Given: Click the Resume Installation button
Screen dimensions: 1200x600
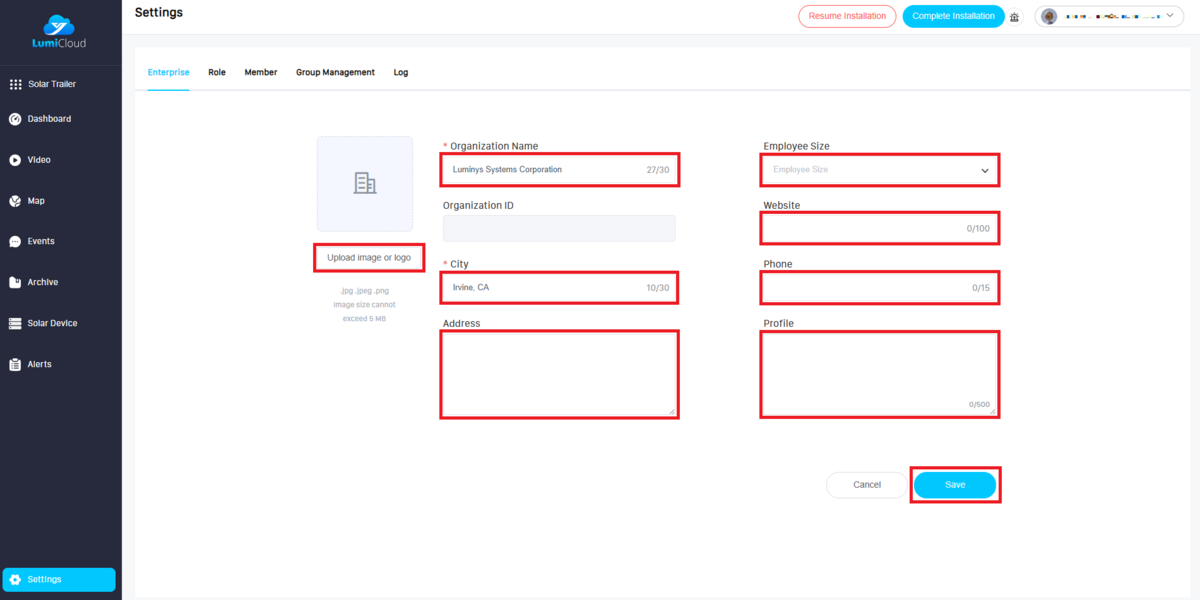Looking at the screenshot, I should point(847,17).
